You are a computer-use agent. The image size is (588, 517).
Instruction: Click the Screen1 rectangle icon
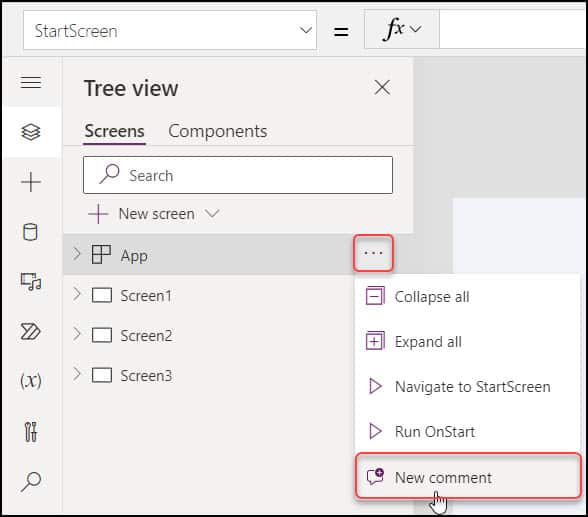[102, 295]
